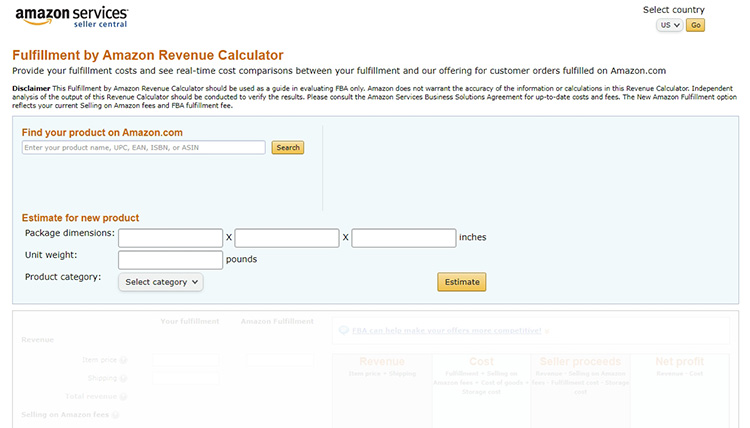Focus the product name search field
The width and height of the screenshot is (750, 428).
[x=143, y=147]
